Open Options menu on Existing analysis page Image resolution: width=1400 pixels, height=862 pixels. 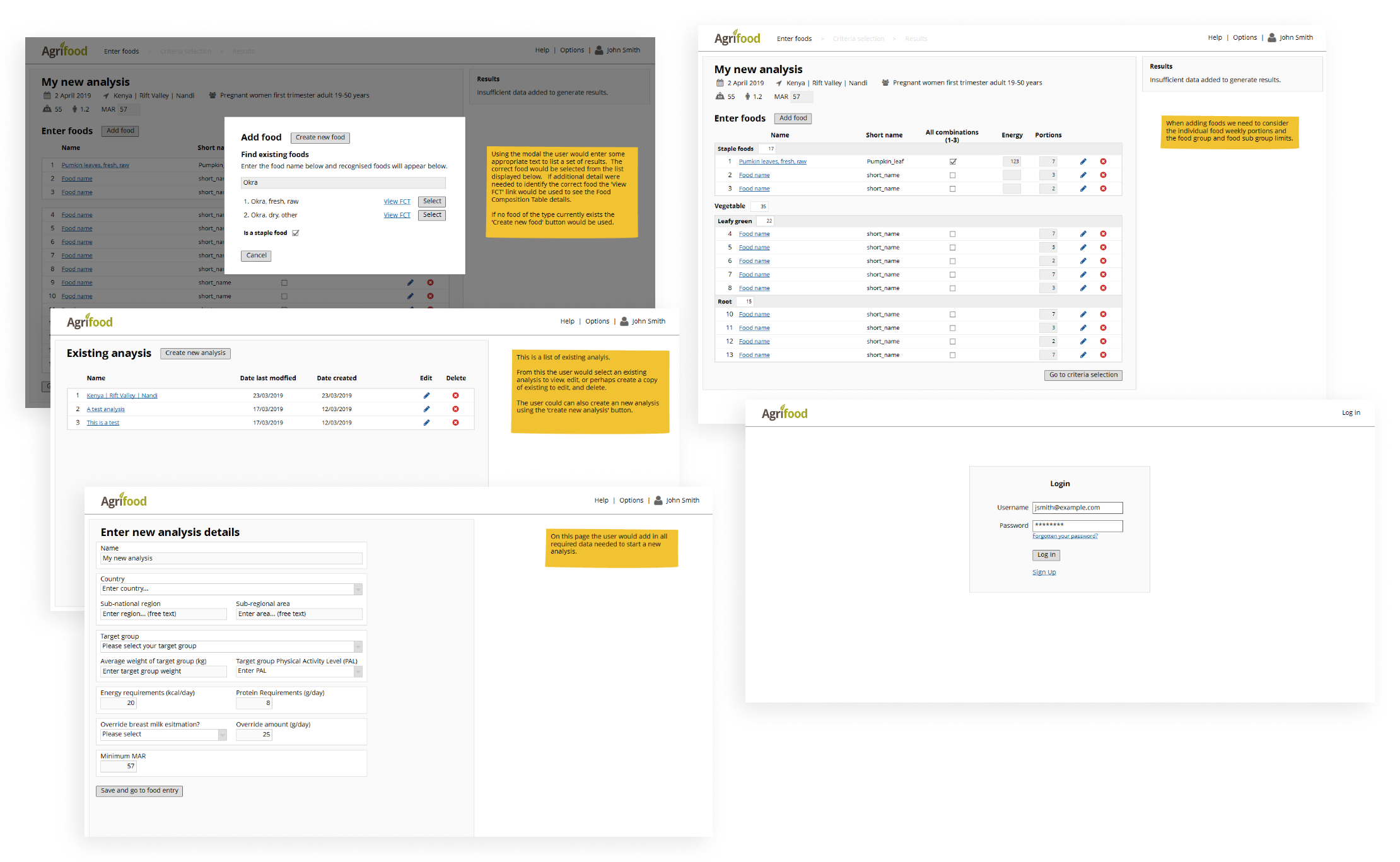[597, 321]
